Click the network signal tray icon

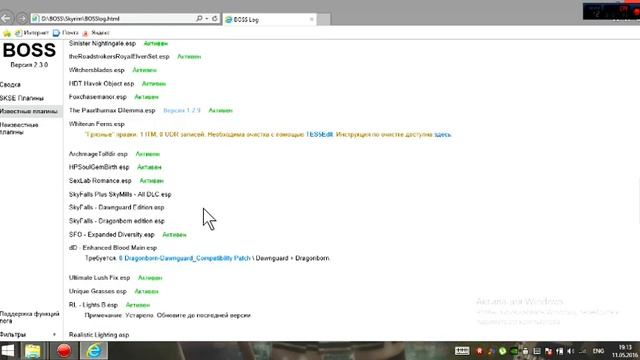[x=583, y=351]
